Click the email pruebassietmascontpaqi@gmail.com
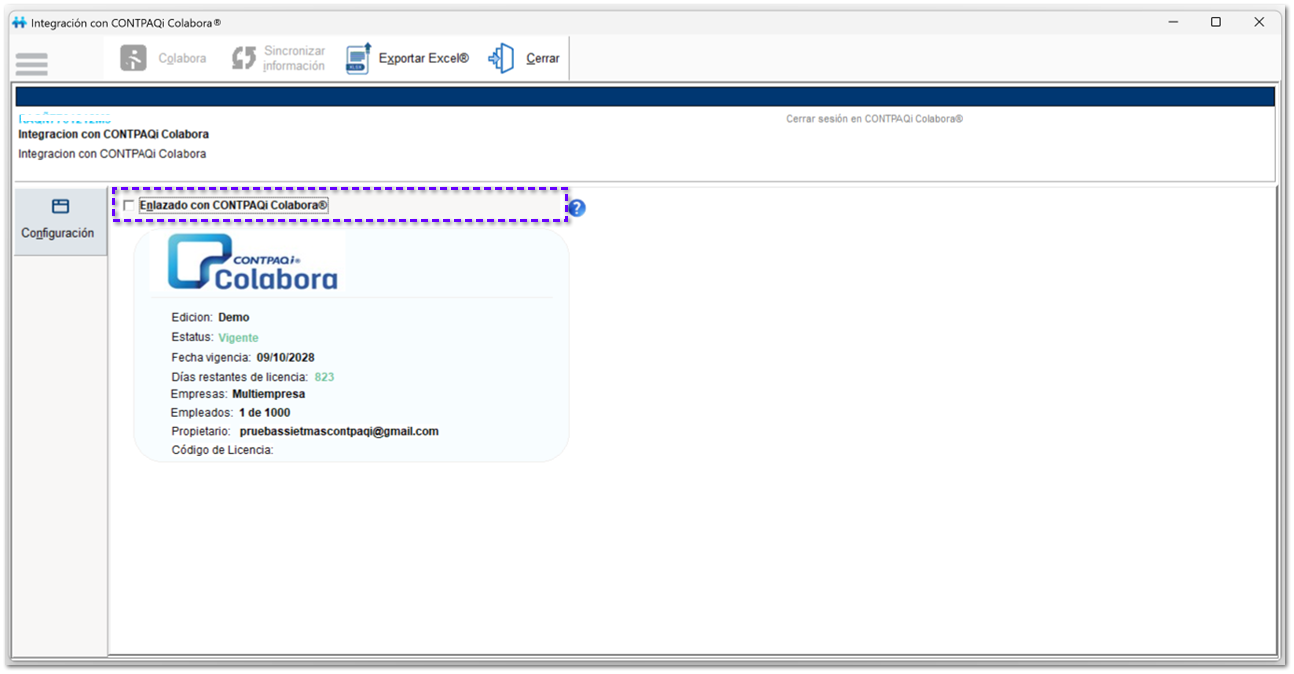Viewport: 1294px width, 674px height. pyautogui.click(x=339, y=431)
